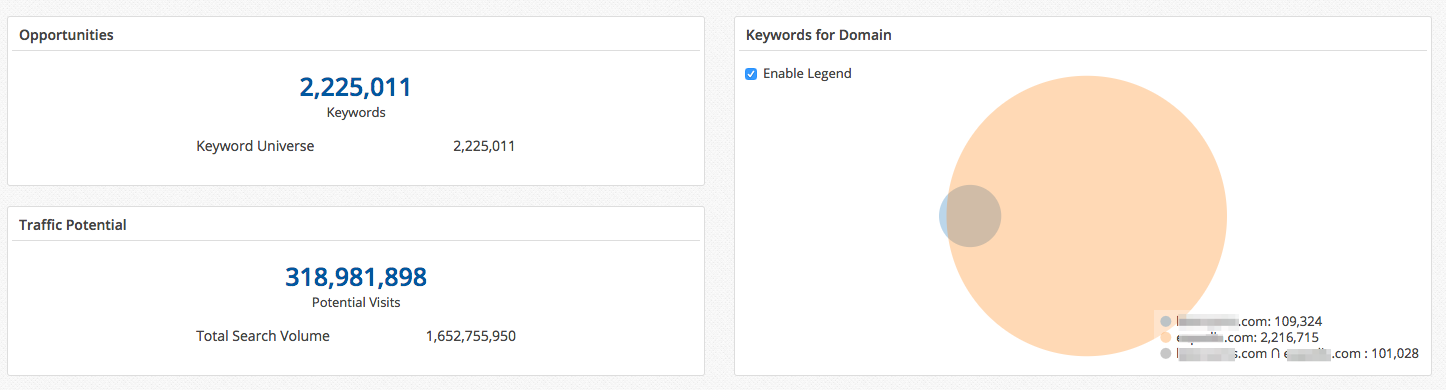1446x390 pixels.
Task: Select the 1,652,755,950 search volume value
Action: click(x=471, y=336)
